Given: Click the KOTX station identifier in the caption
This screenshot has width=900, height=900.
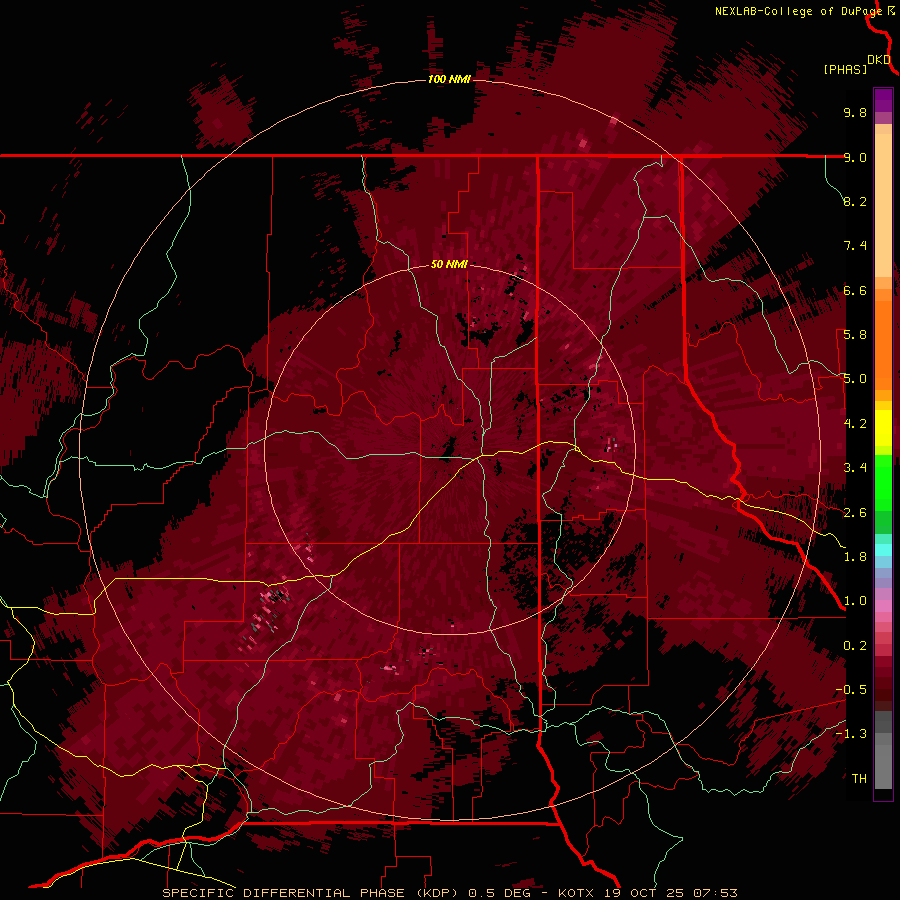Looking at the screenshot, I should [577, 893].
